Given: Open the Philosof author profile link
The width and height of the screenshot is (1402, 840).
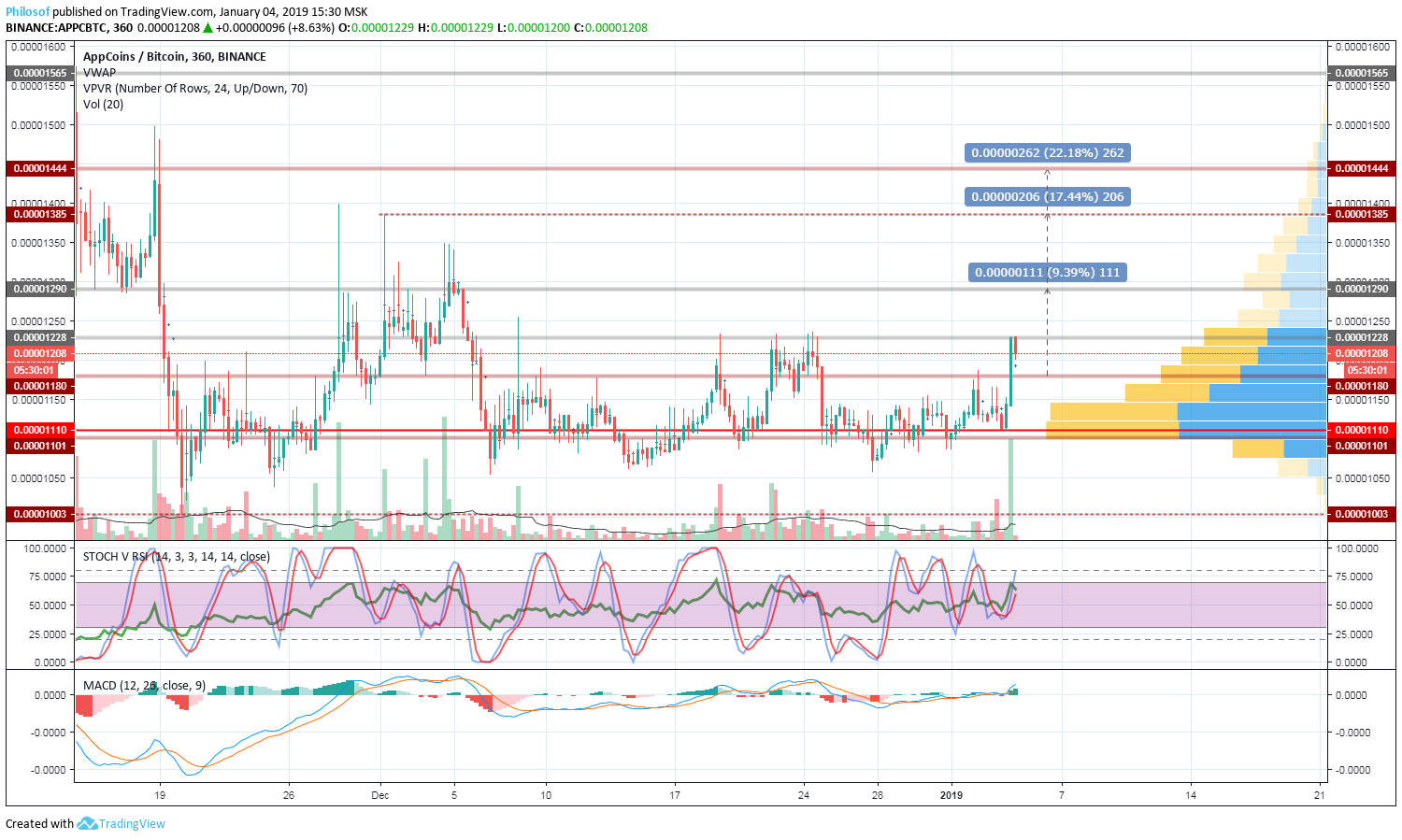Looking at the screenshot, I should point(28,12).
